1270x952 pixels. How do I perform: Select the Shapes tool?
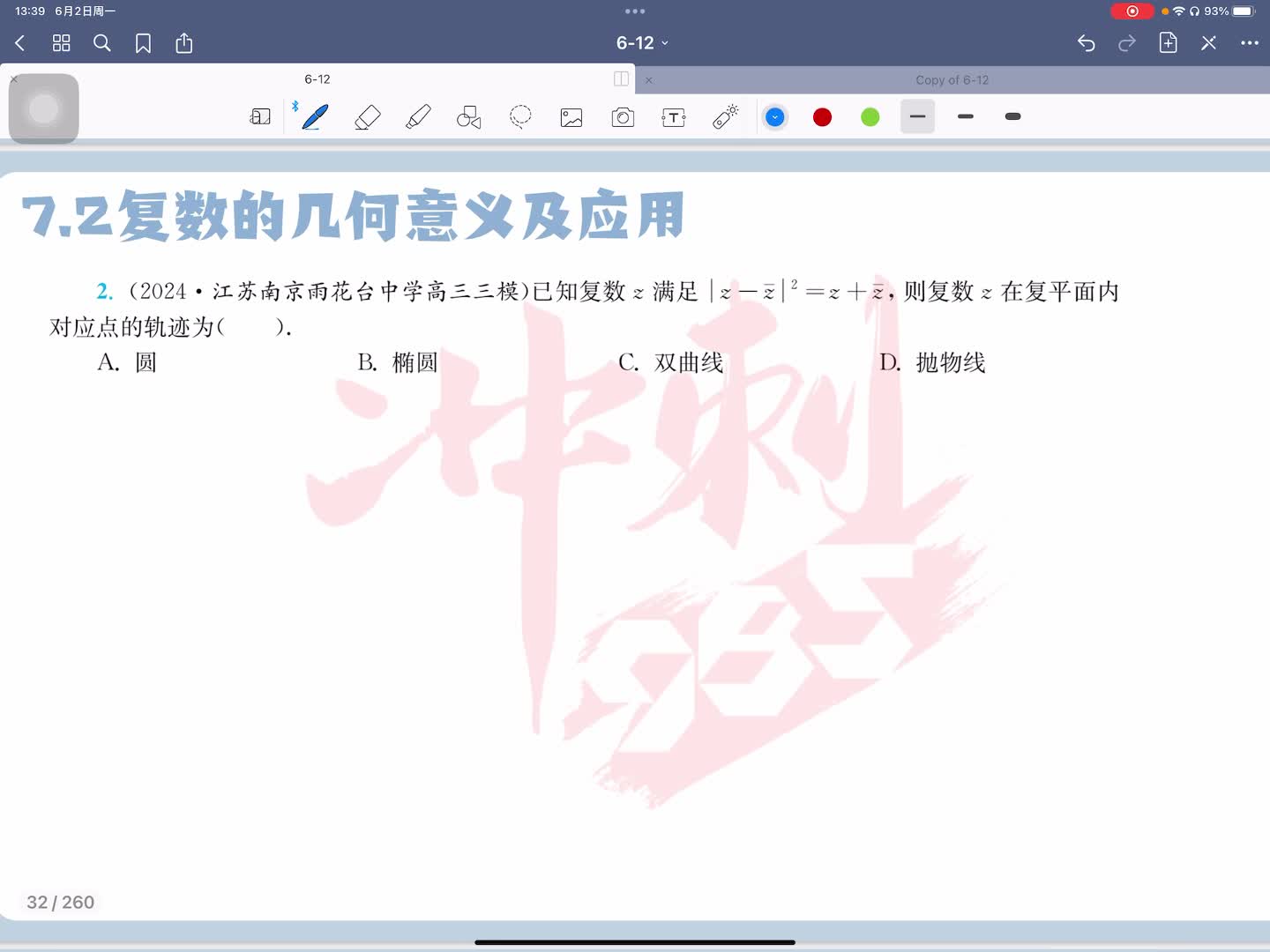(x=468, y=117)
